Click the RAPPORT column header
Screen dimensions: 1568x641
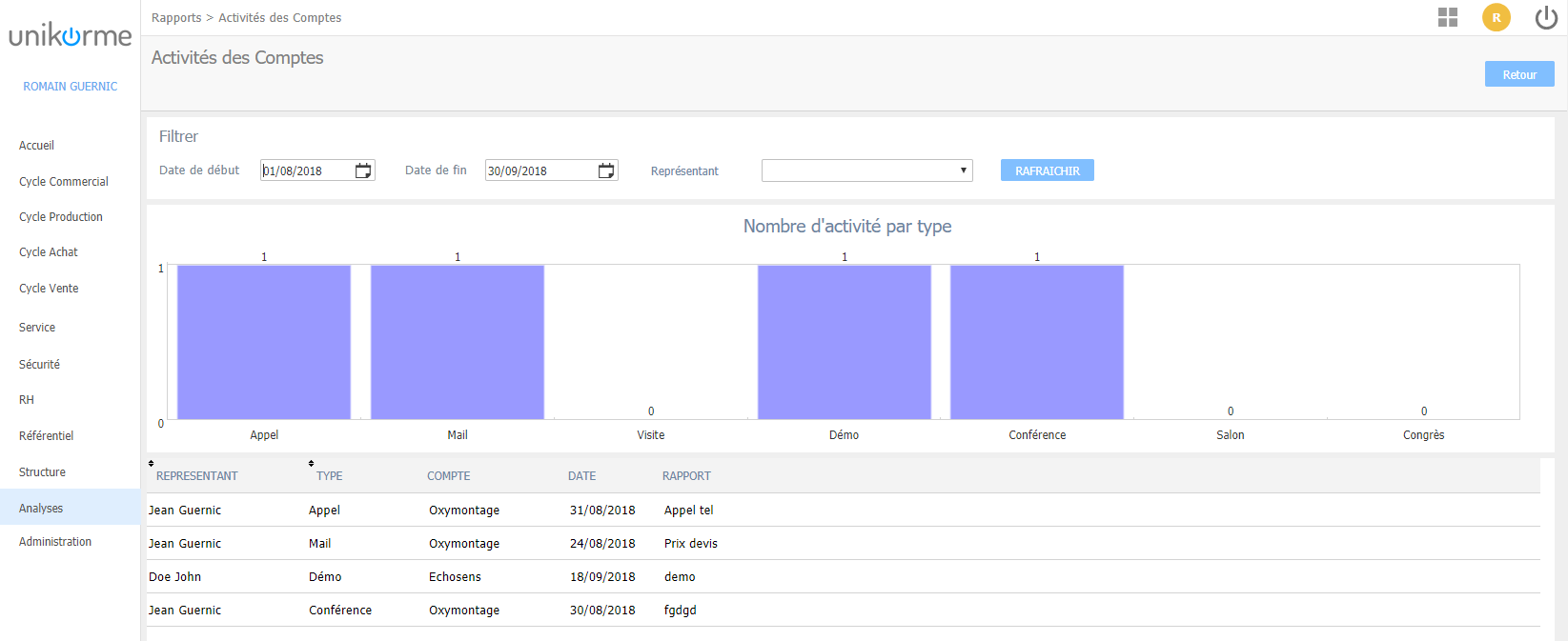point(686,476)
